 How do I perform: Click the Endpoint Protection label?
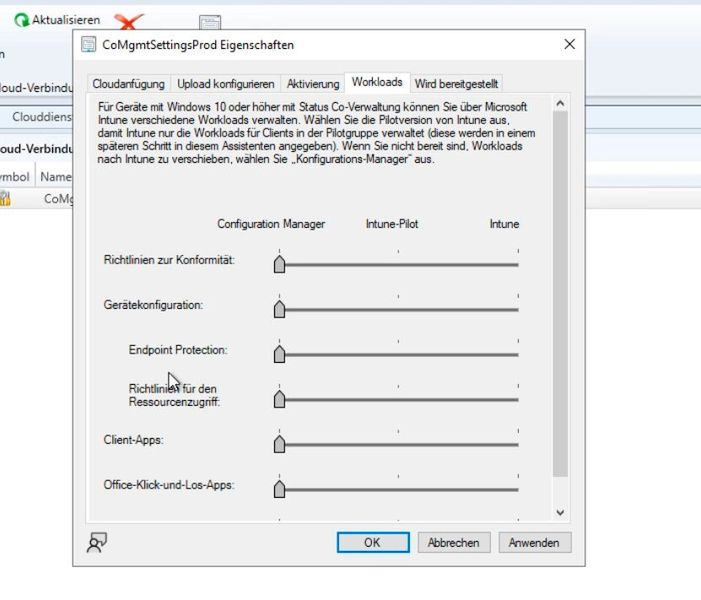tap(178, 350)
